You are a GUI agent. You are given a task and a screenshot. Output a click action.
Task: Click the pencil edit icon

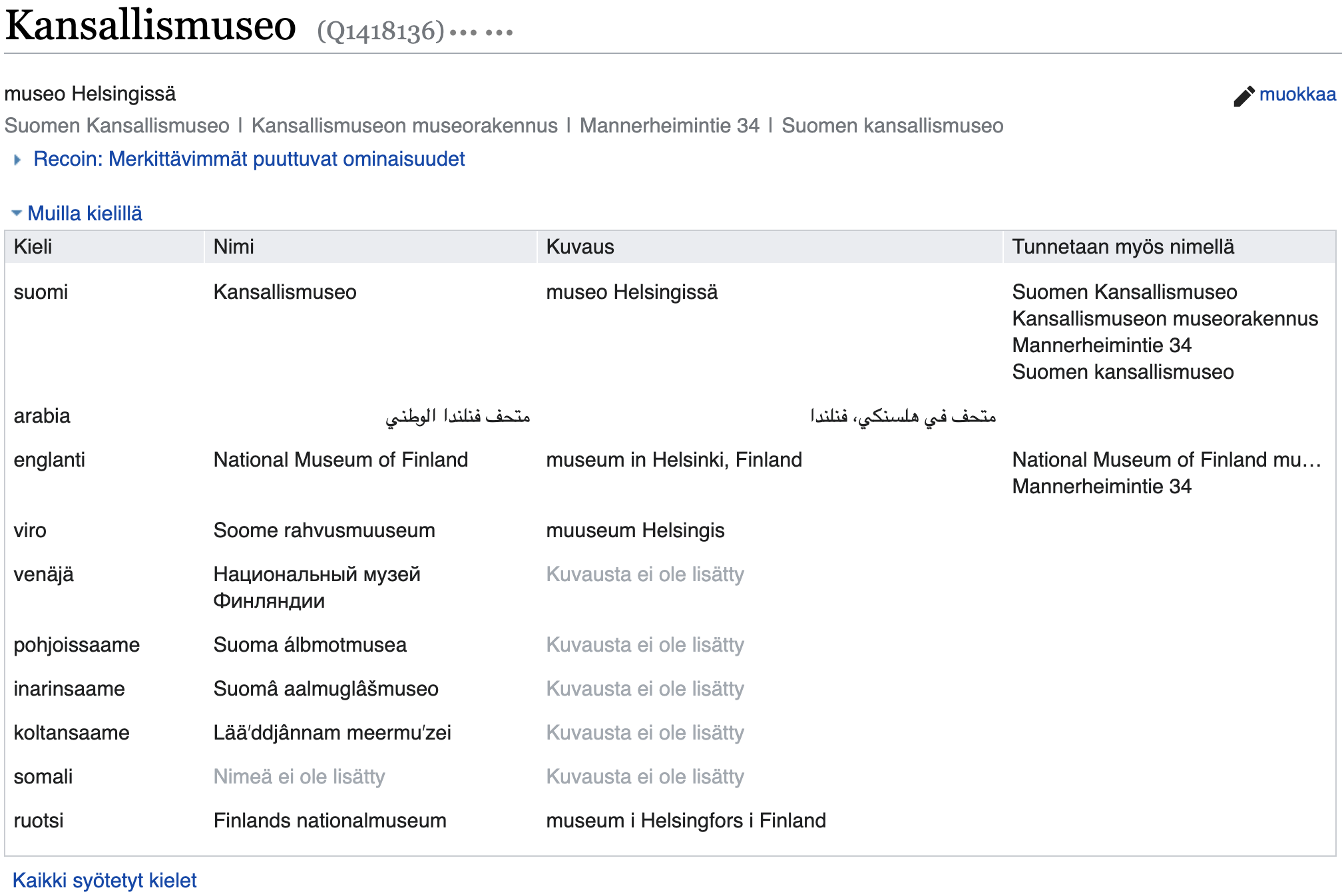point(1243,96)
